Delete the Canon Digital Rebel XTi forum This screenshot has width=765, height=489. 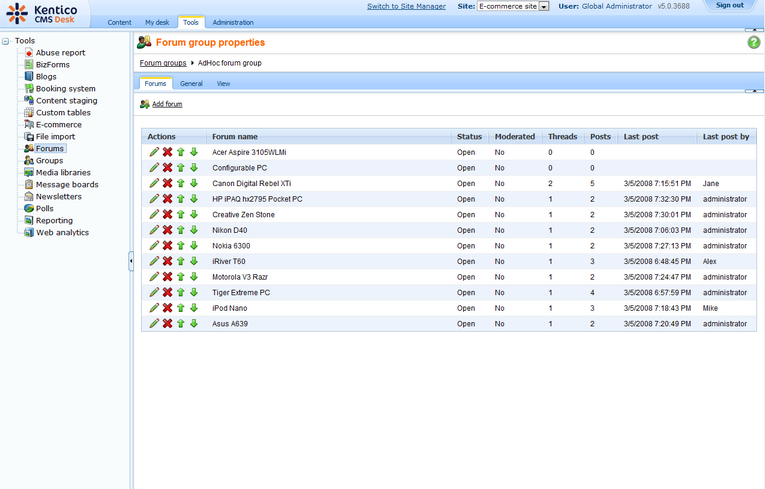pos(167,183)
